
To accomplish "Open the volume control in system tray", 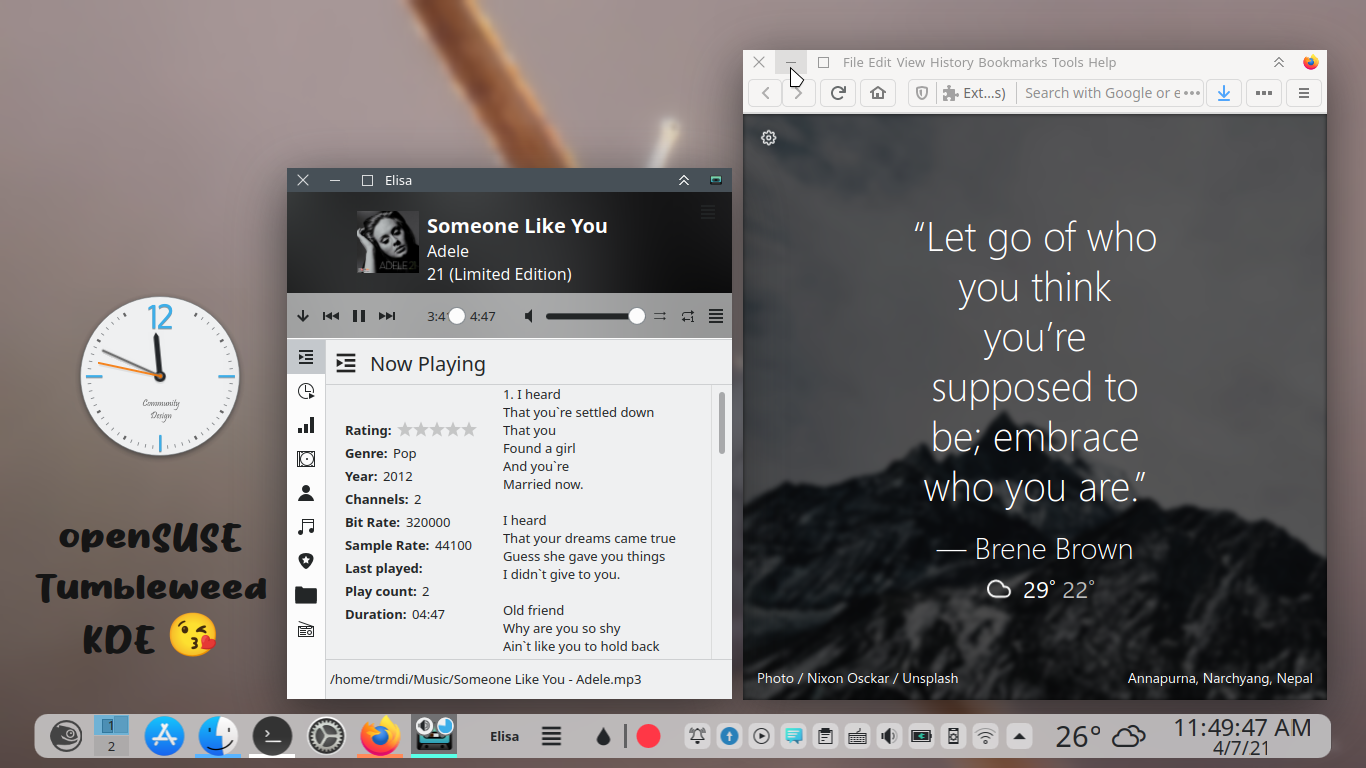I will point(889,737).
